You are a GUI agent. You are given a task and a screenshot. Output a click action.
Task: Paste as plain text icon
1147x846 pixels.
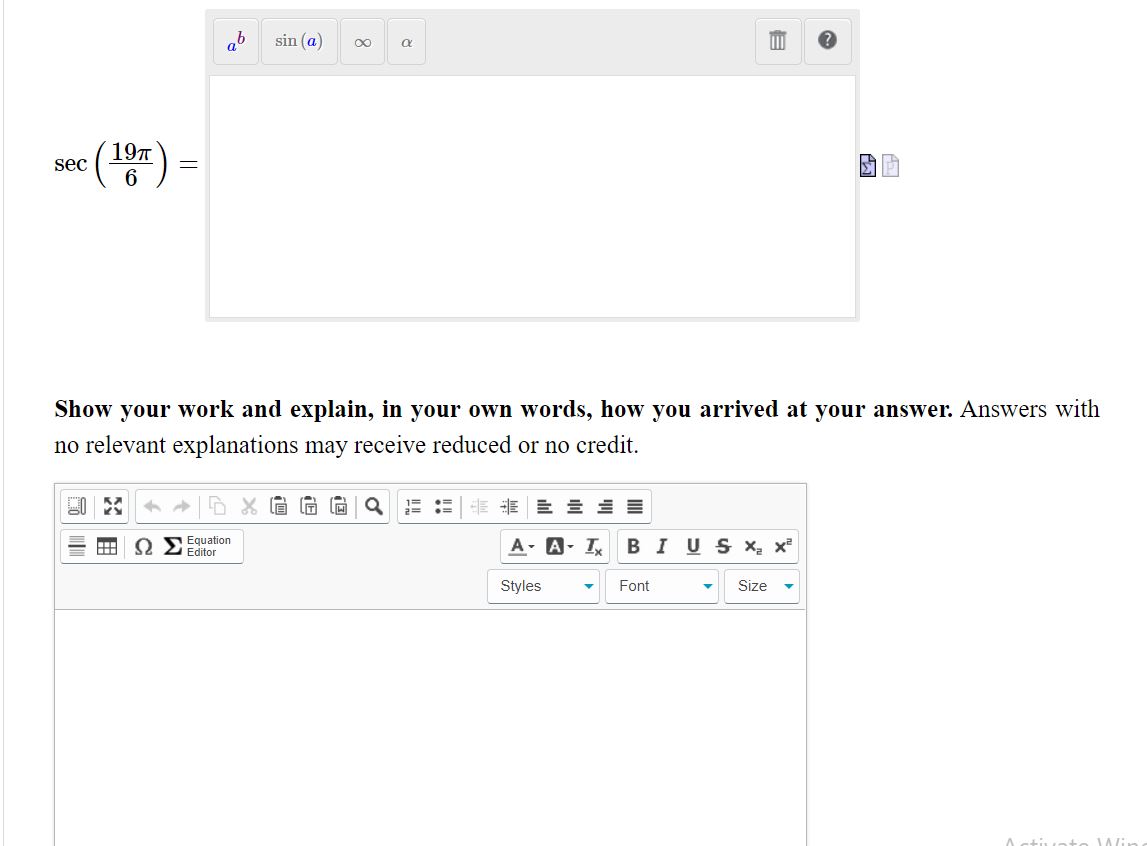click(309, 506)
